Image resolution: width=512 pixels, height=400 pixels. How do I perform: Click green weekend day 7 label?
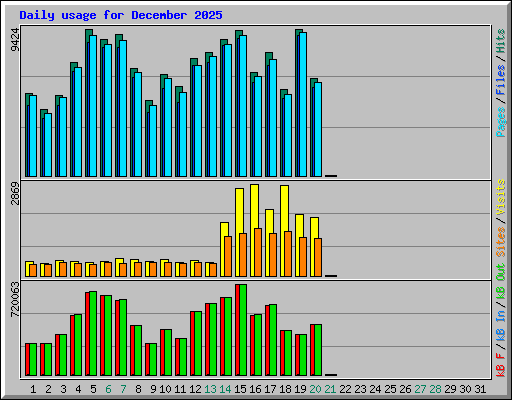123,389
